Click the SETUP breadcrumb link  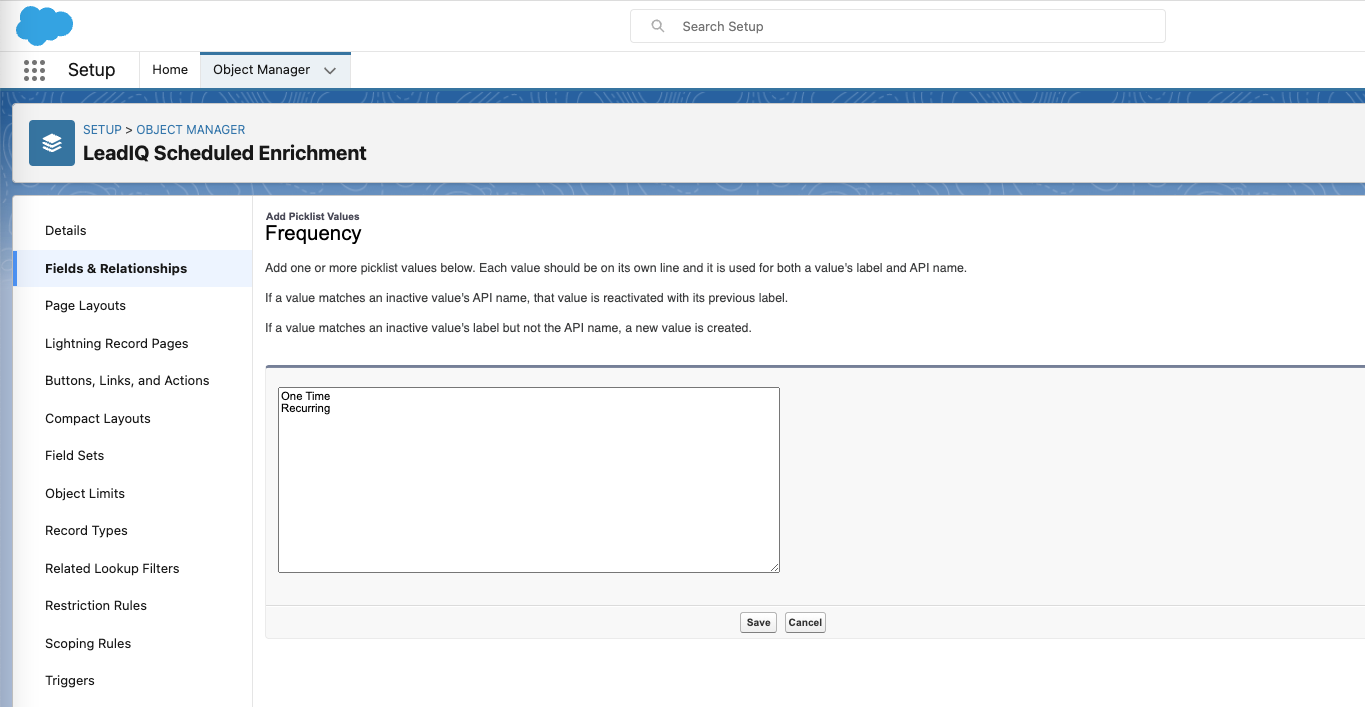(x=102, y=130)
